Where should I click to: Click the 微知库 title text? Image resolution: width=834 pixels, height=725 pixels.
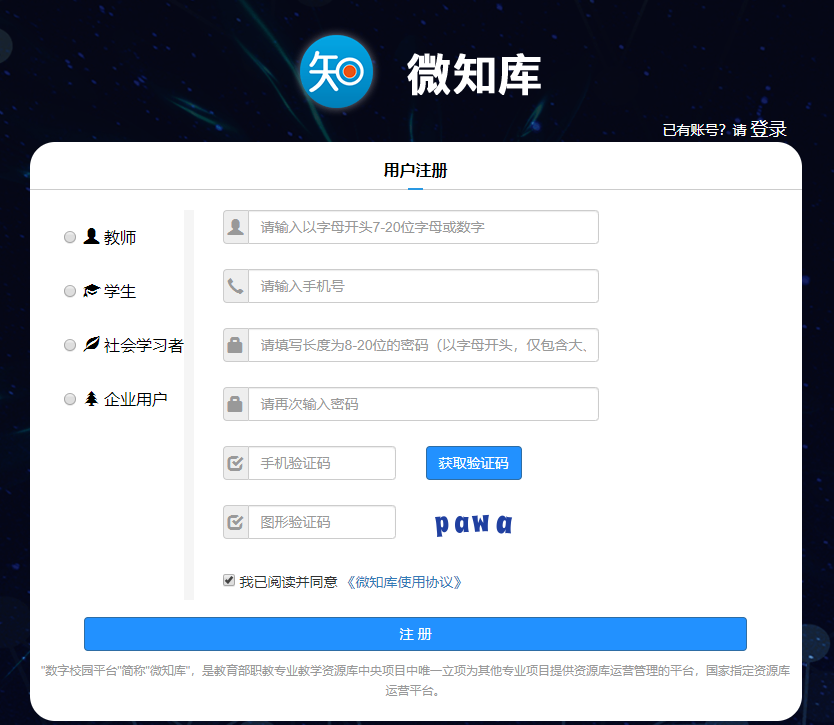pyautogui.click(x=474, y=74)
